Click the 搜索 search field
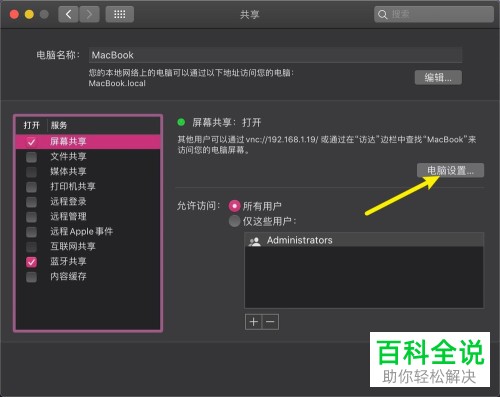This screenshot has height=397, width=500. 434,14
